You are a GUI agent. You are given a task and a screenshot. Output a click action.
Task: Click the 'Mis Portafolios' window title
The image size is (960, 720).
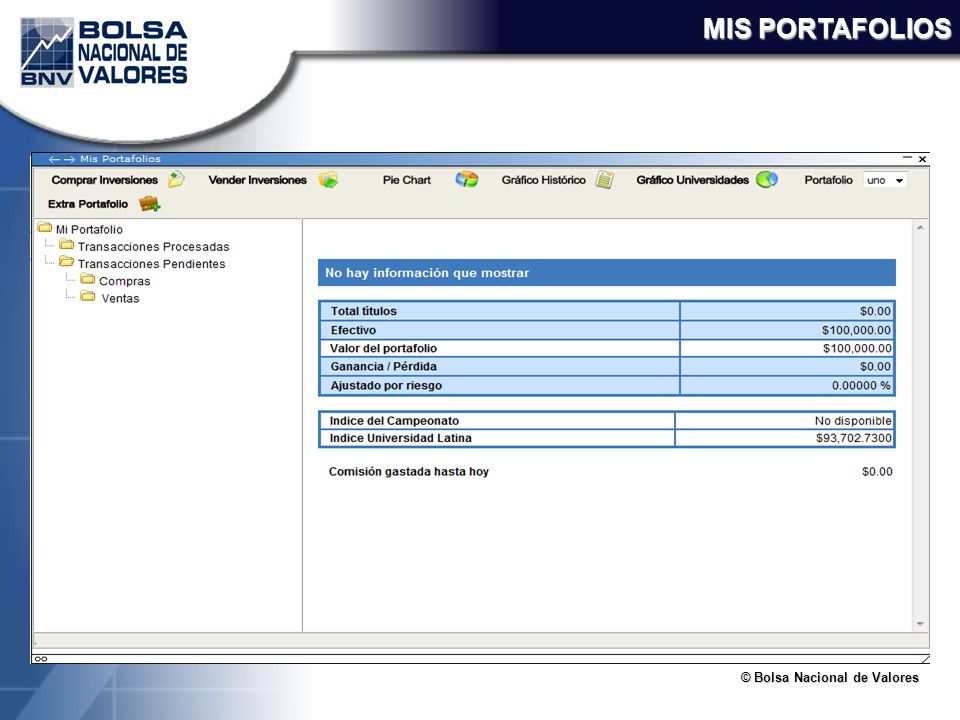(x=120, y=159)
